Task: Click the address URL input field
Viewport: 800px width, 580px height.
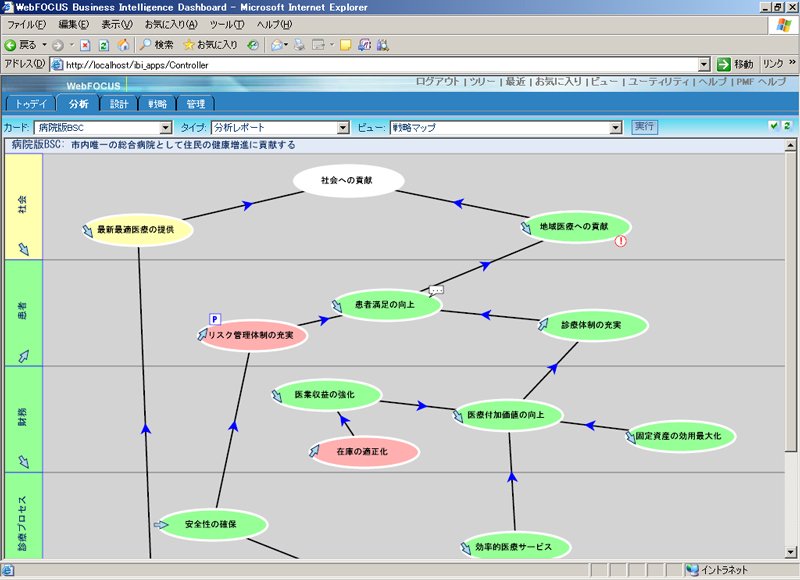Action: (x=380, y=65)
